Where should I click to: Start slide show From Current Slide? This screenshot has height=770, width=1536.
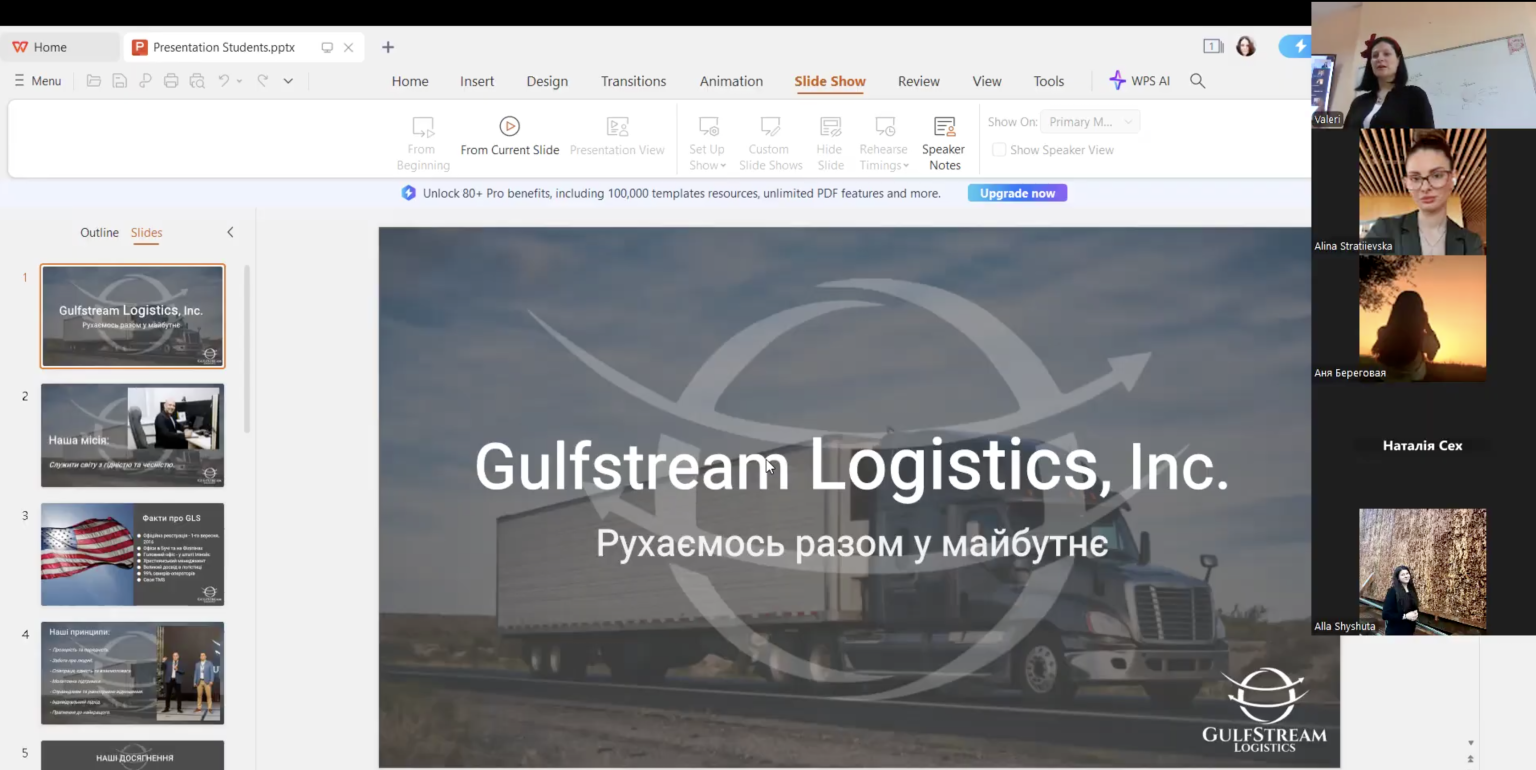click(x=510, y=136)
